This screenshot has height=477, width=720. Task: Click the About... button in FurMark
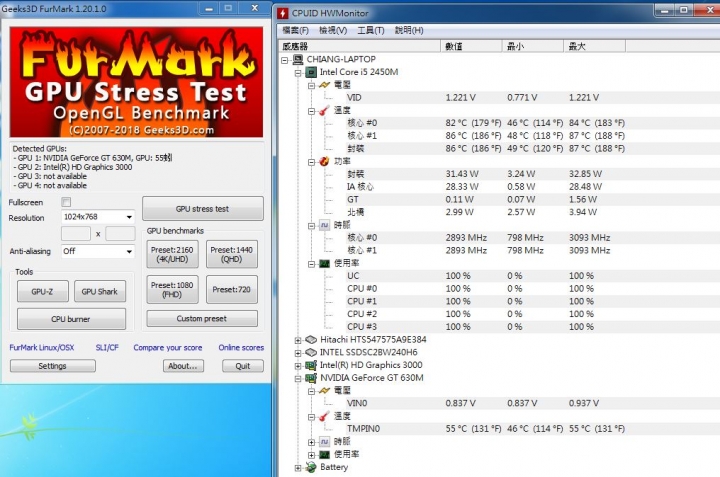click(x=183, y=366)
